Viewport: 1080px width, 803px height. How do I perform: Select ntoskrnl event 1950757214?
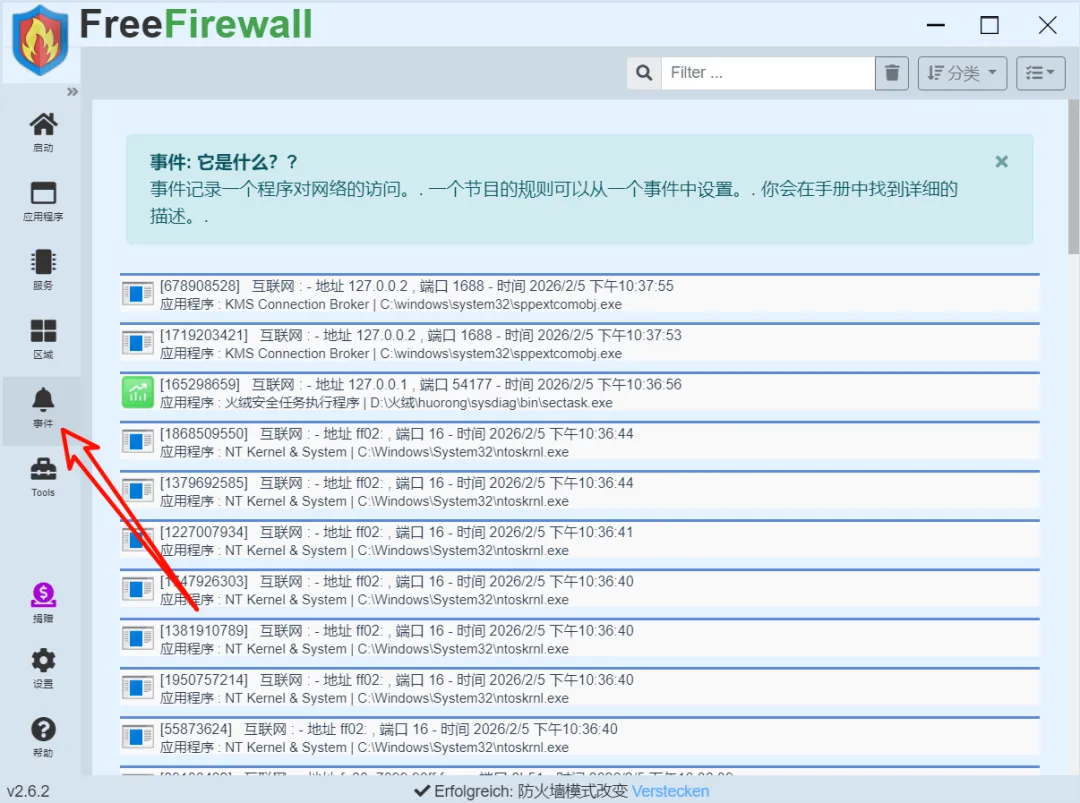click(579, 688)
